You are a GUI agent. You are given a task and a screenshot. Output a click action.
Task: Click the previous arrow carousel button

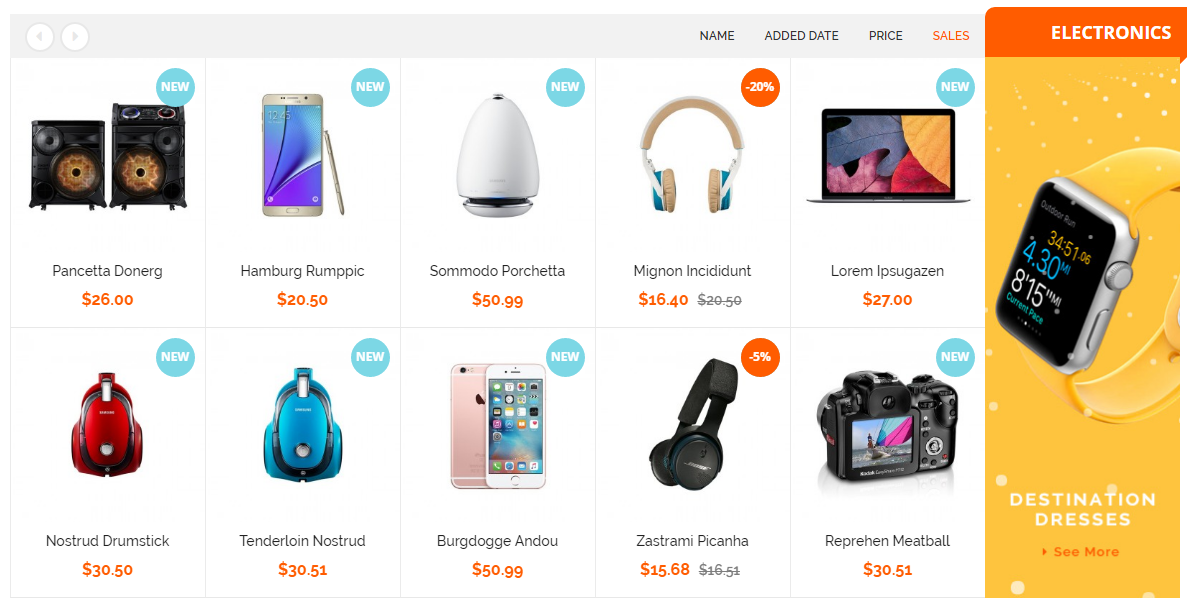pyautogui.click(x=40, y=36)
